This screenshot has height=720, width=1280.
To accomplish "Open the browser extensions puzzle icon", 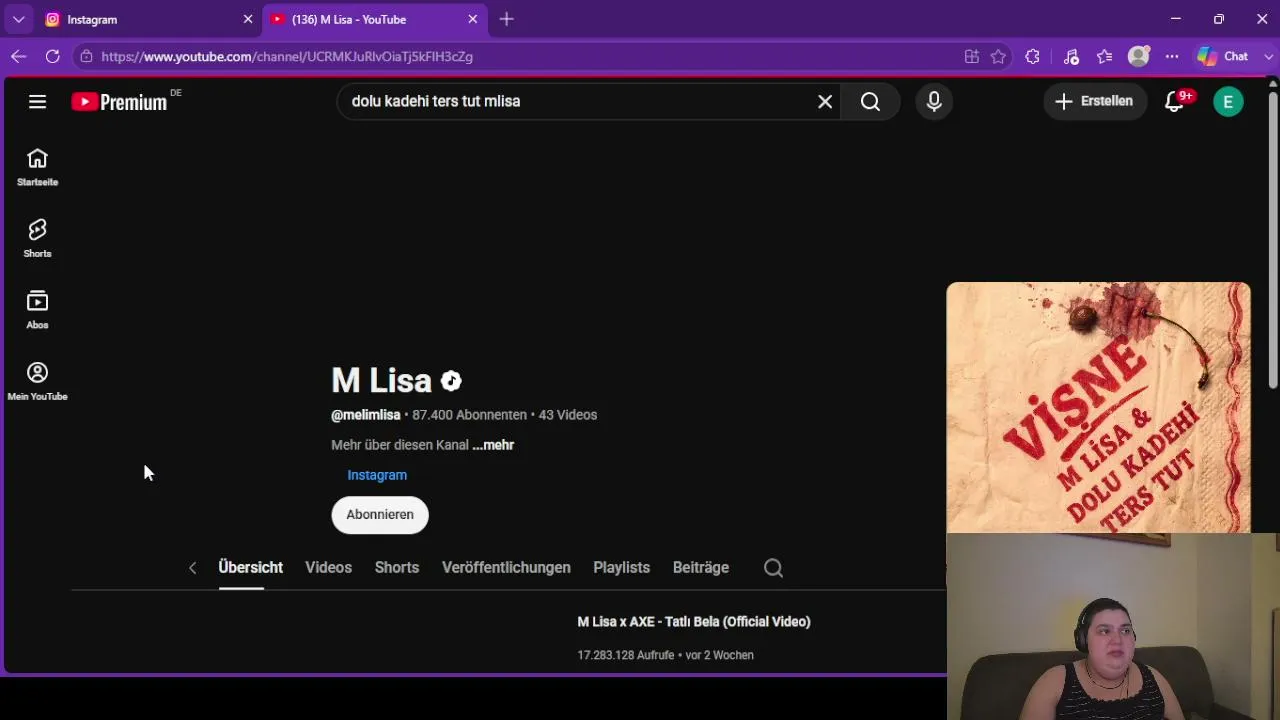I will 1032,57.
